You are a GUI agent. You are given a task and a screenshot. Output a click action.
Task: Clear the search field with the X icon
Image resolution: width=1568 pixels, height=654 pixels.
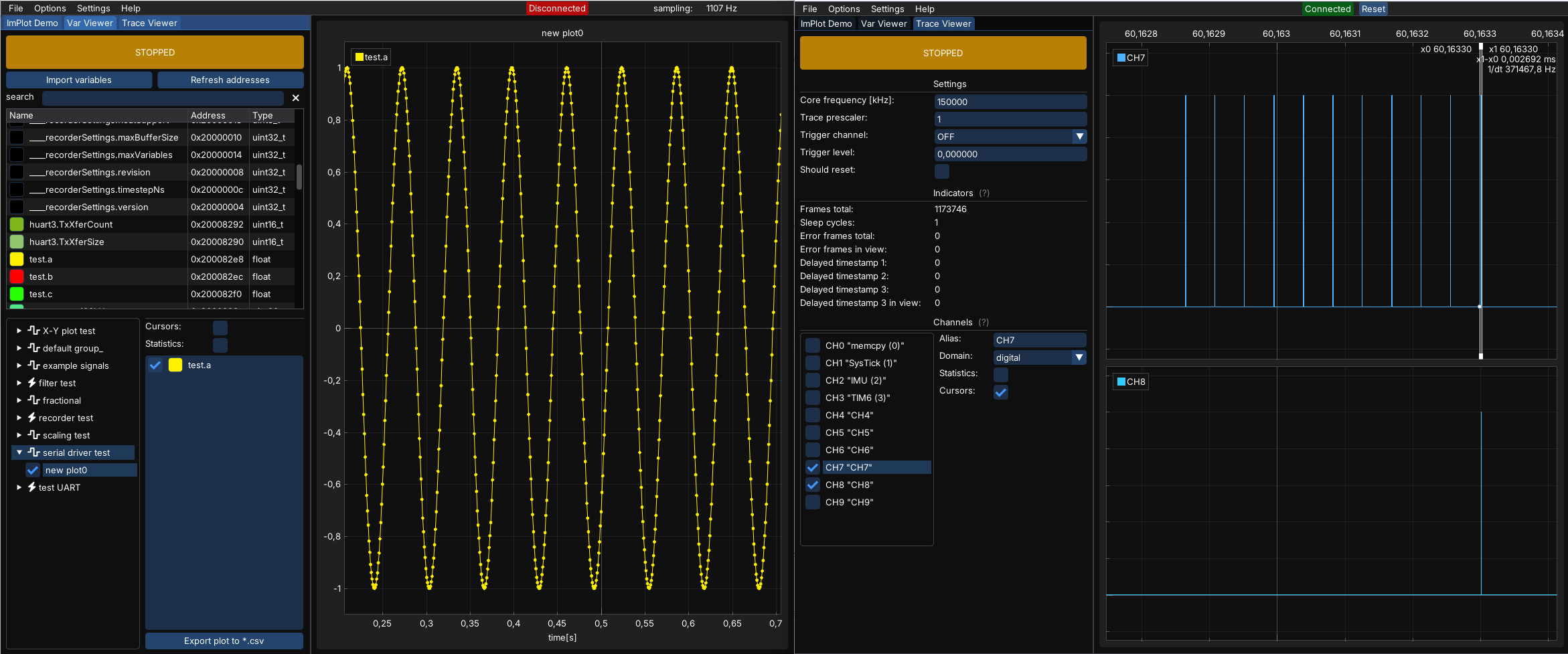pos(295,98)
